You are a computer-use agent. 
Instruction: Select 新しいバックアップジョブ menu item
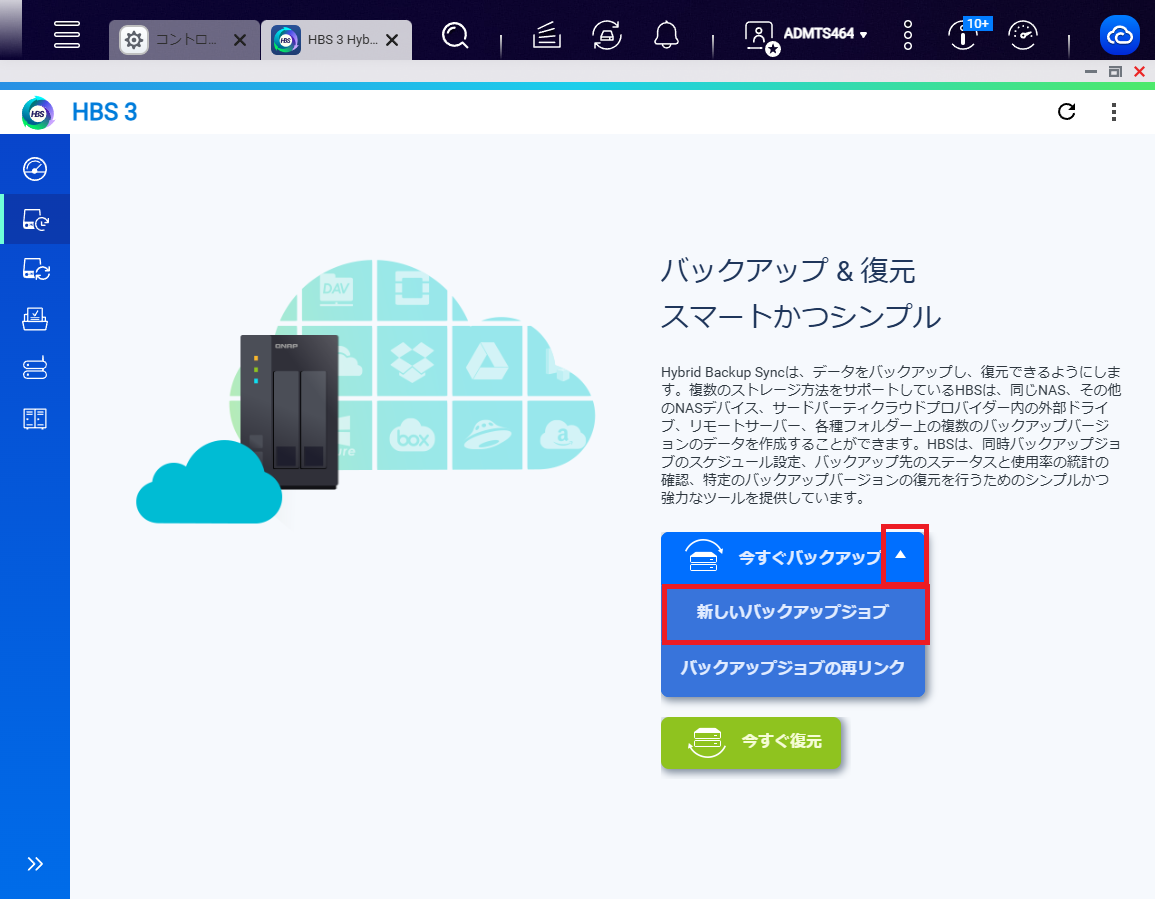point(793,612)
